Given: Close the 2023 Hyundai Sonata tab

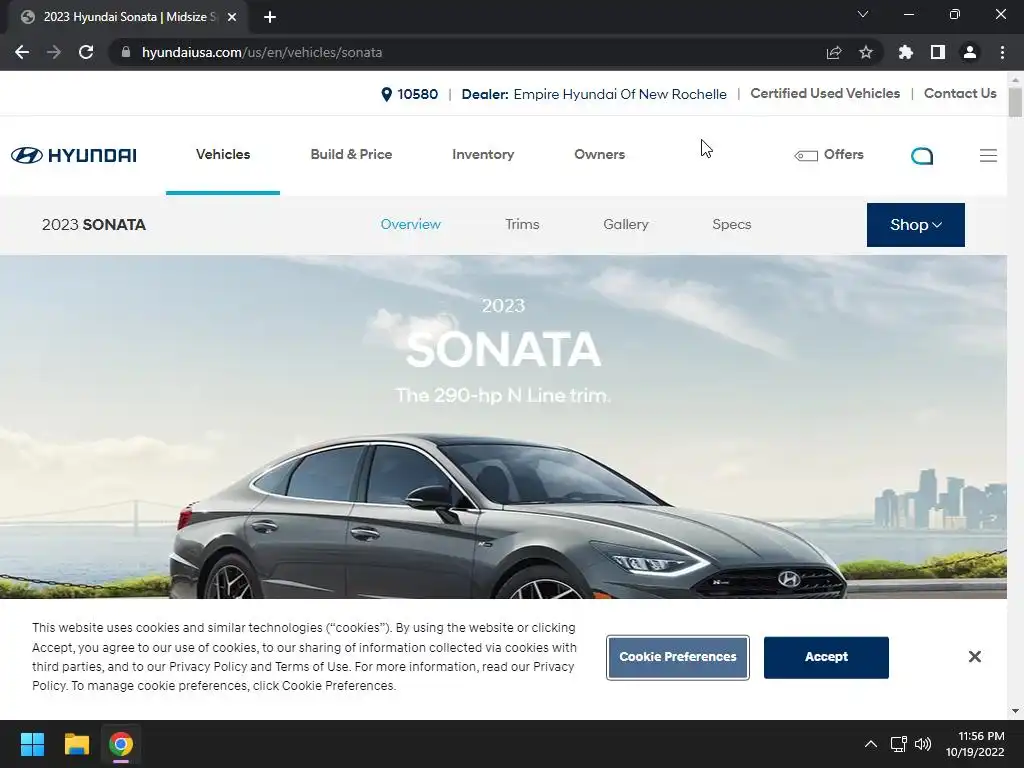Looking at the screenshot, I should point(232,17).
